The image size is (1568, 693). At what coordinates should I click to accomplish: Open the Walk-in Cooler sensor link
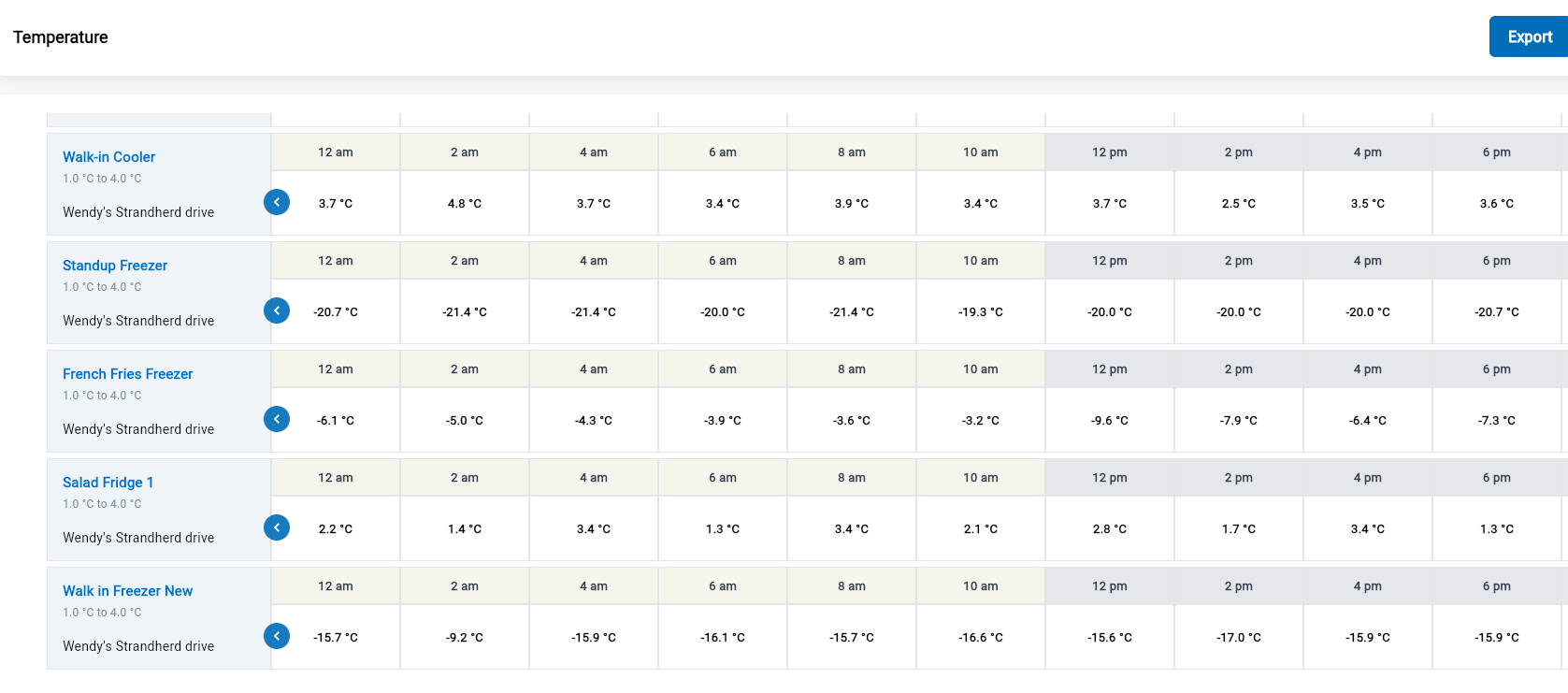pos(108,157)
